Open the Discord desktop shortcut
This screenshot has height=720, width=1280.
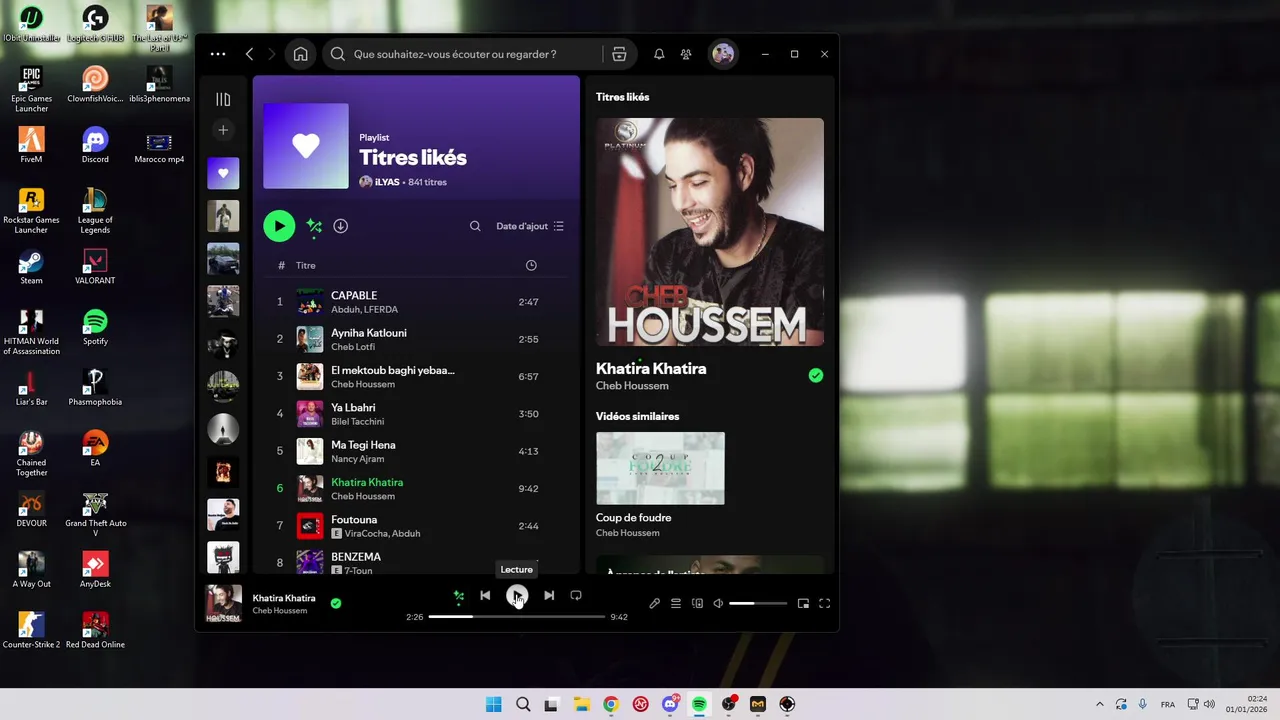(95, 146)
